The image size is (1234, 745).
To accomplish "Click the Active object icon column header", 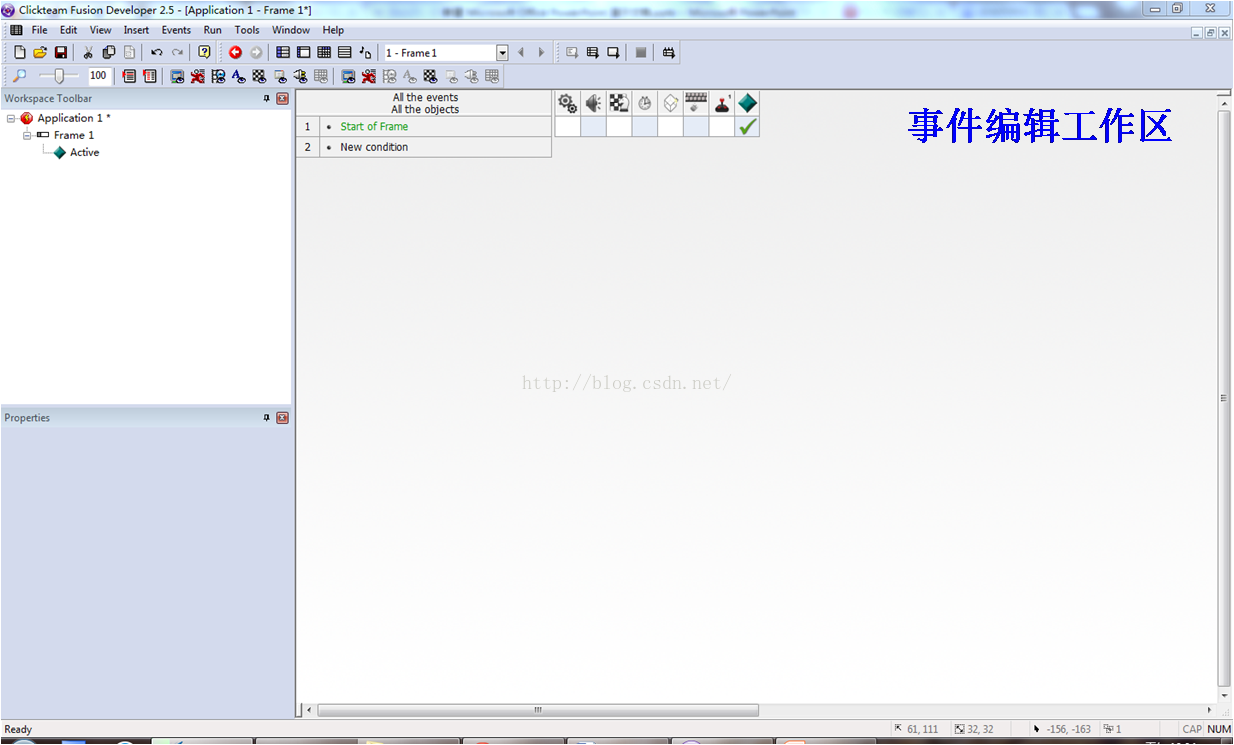I will coord(748,103).
